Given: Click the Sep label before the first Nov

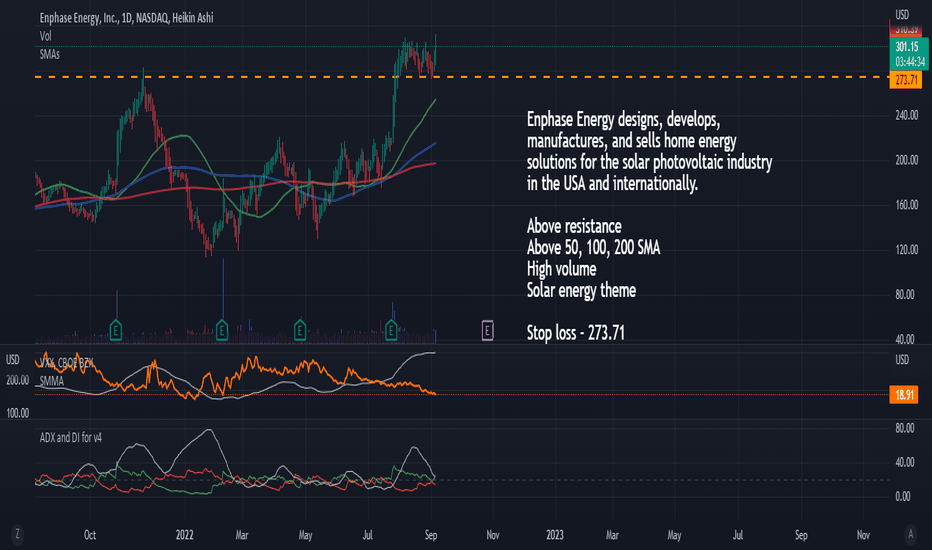Looking at the screenshot, I should (431, 535).
